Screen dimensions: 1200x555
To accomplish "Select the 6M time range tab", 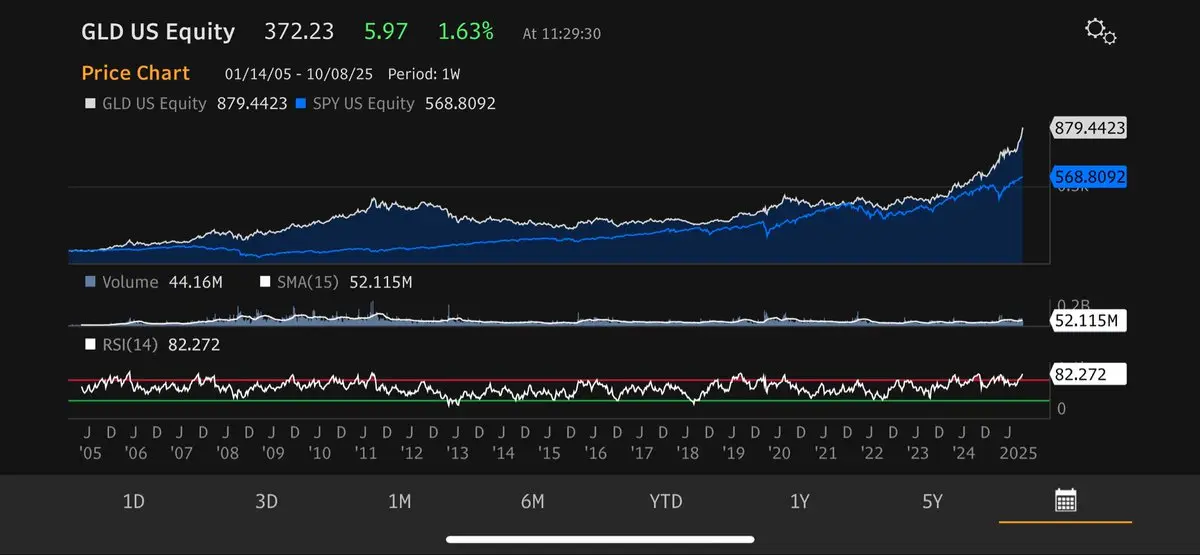I will (532, 502).
